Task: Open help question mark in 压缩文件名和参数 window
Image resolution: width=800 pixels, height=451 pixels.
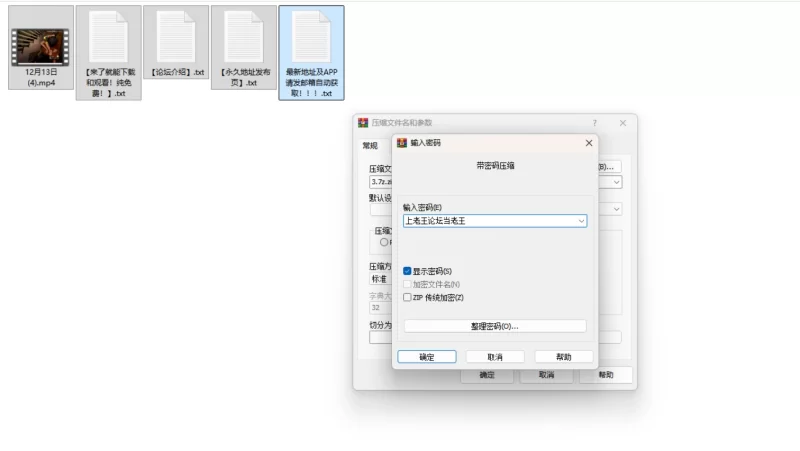Action: click(x=594, y=123)
